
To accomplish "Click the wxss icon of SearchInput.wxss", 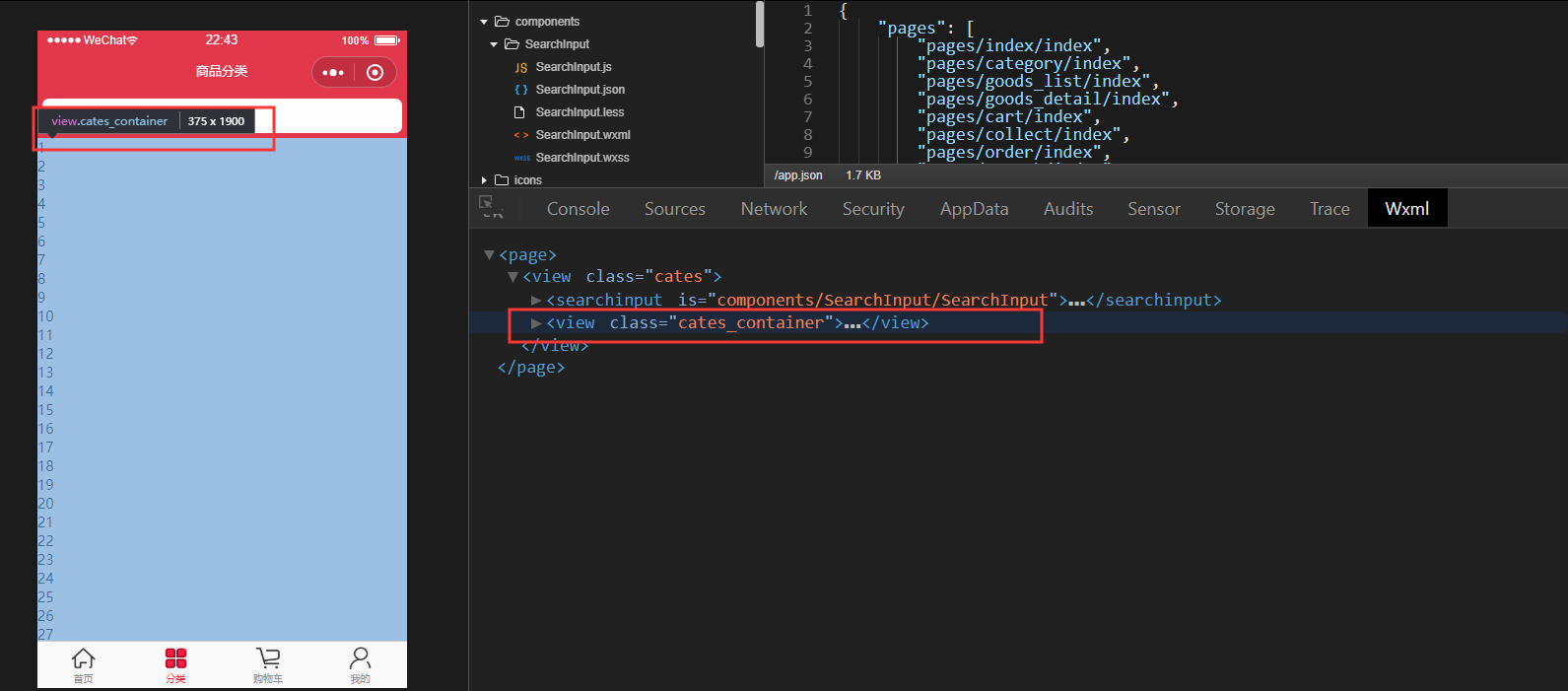I will [521, 158].
